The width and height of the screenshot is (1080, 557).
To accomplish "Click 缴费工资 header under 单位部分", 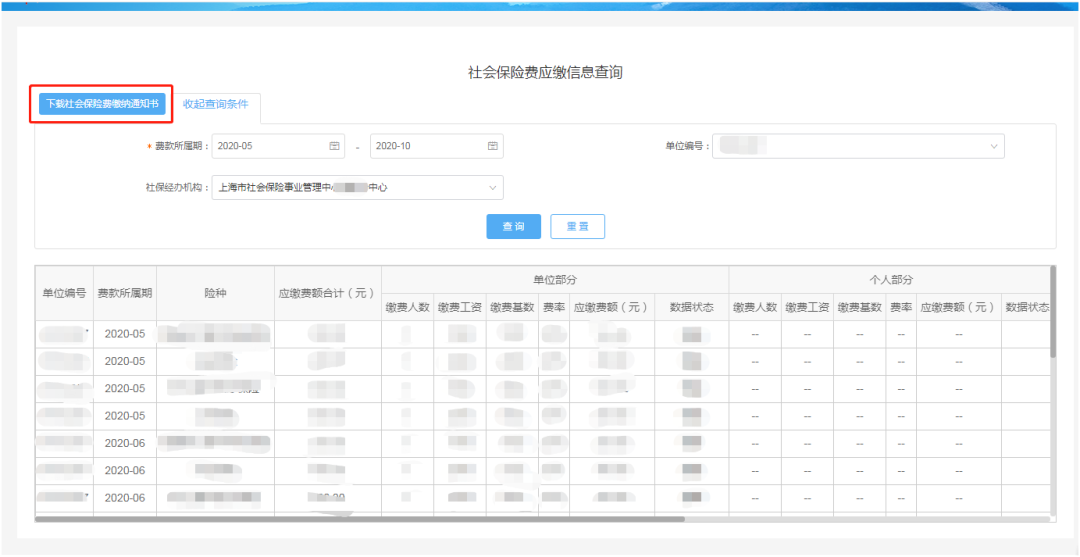I will tap(460, 307).
